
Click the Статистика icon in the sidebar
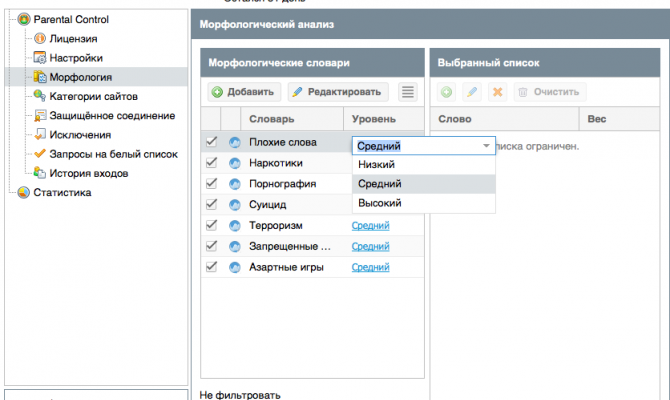tap(23, 193)
